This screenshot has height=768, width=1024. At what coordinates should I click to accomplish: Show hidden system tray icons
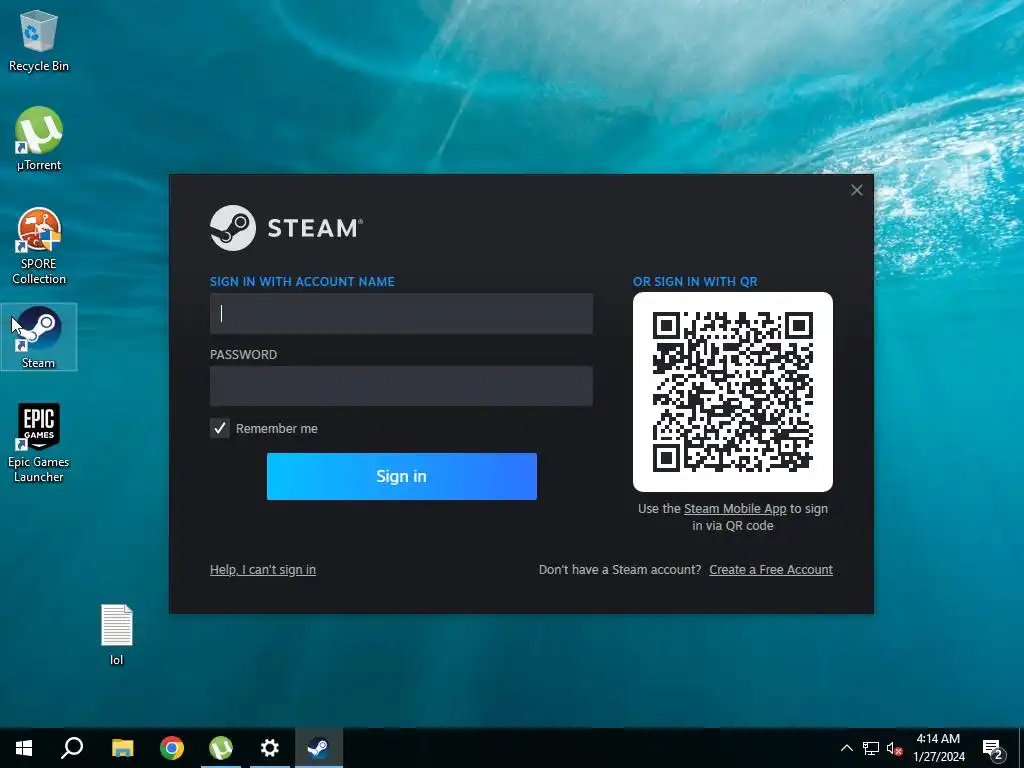tap(846, 748)
